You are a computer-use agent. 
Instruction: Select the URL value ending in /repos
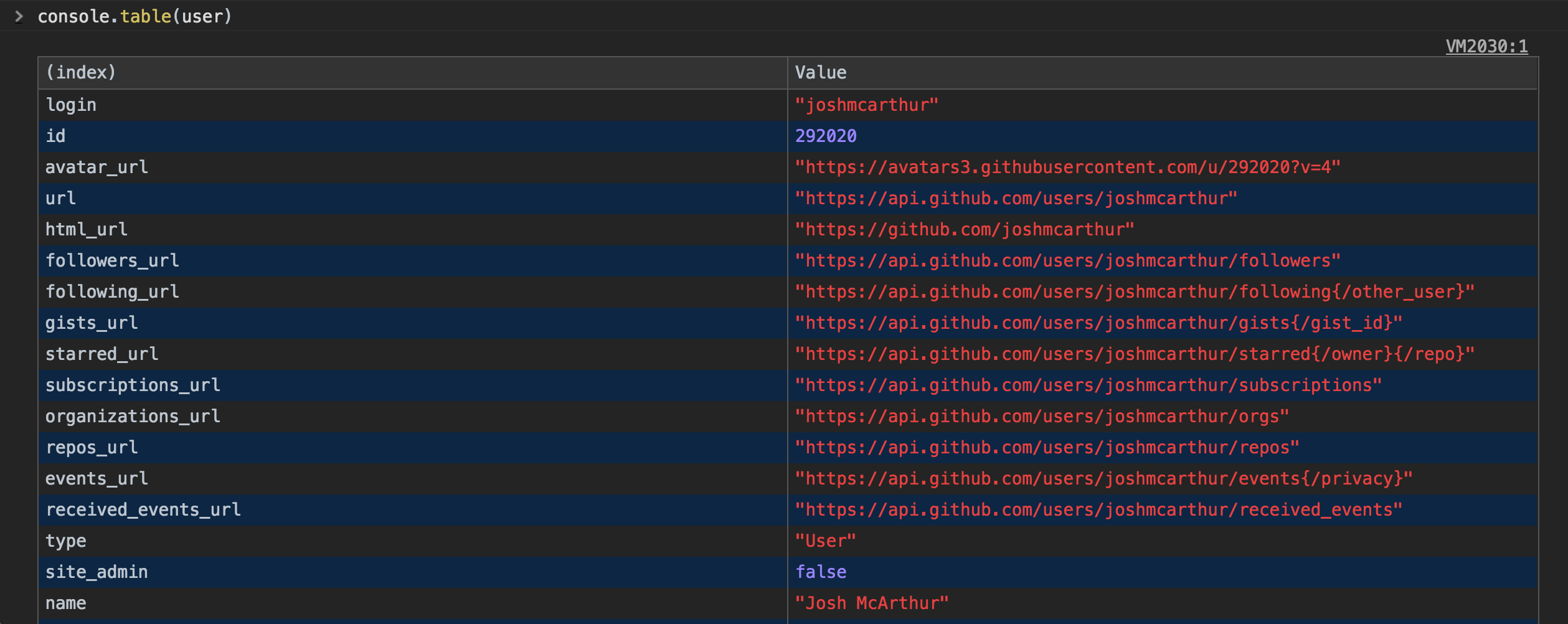click(x=1047, y=448)
